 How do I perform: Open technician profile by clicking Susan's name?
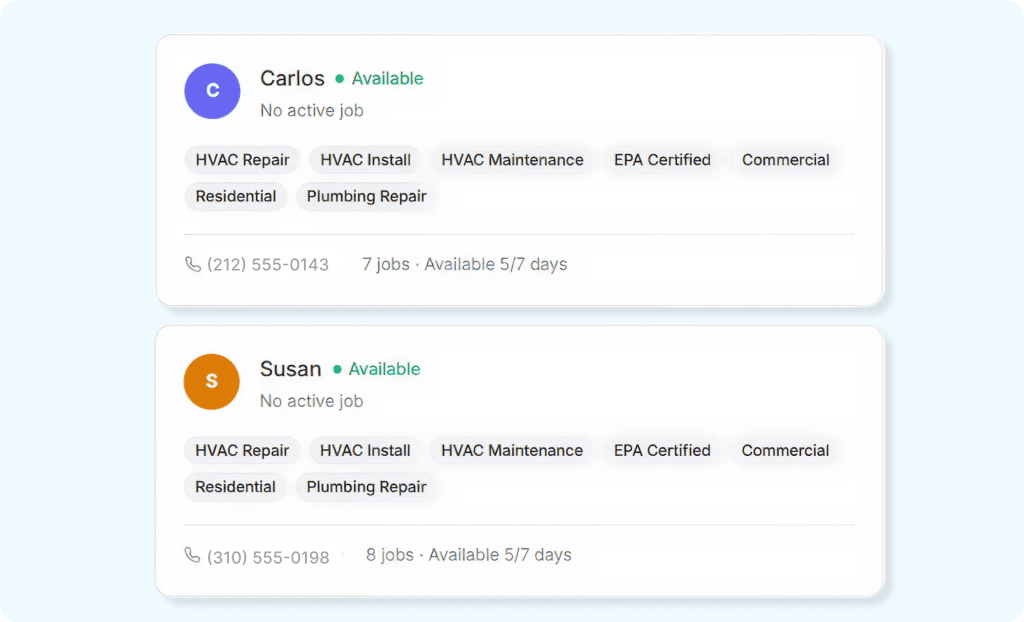click(290, 369)
